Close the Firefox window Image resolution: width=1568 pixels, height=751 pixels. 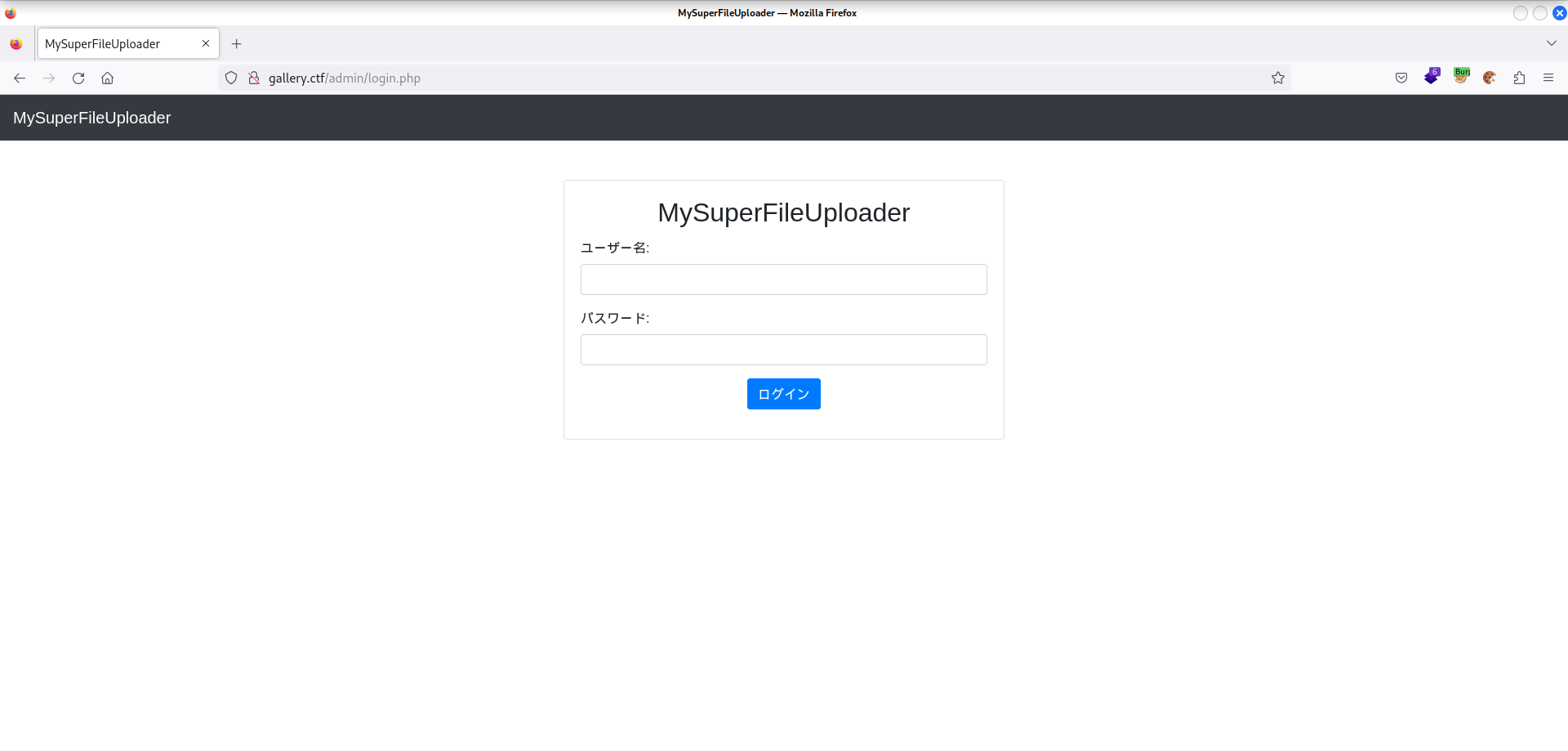(x=1559, y=13)
